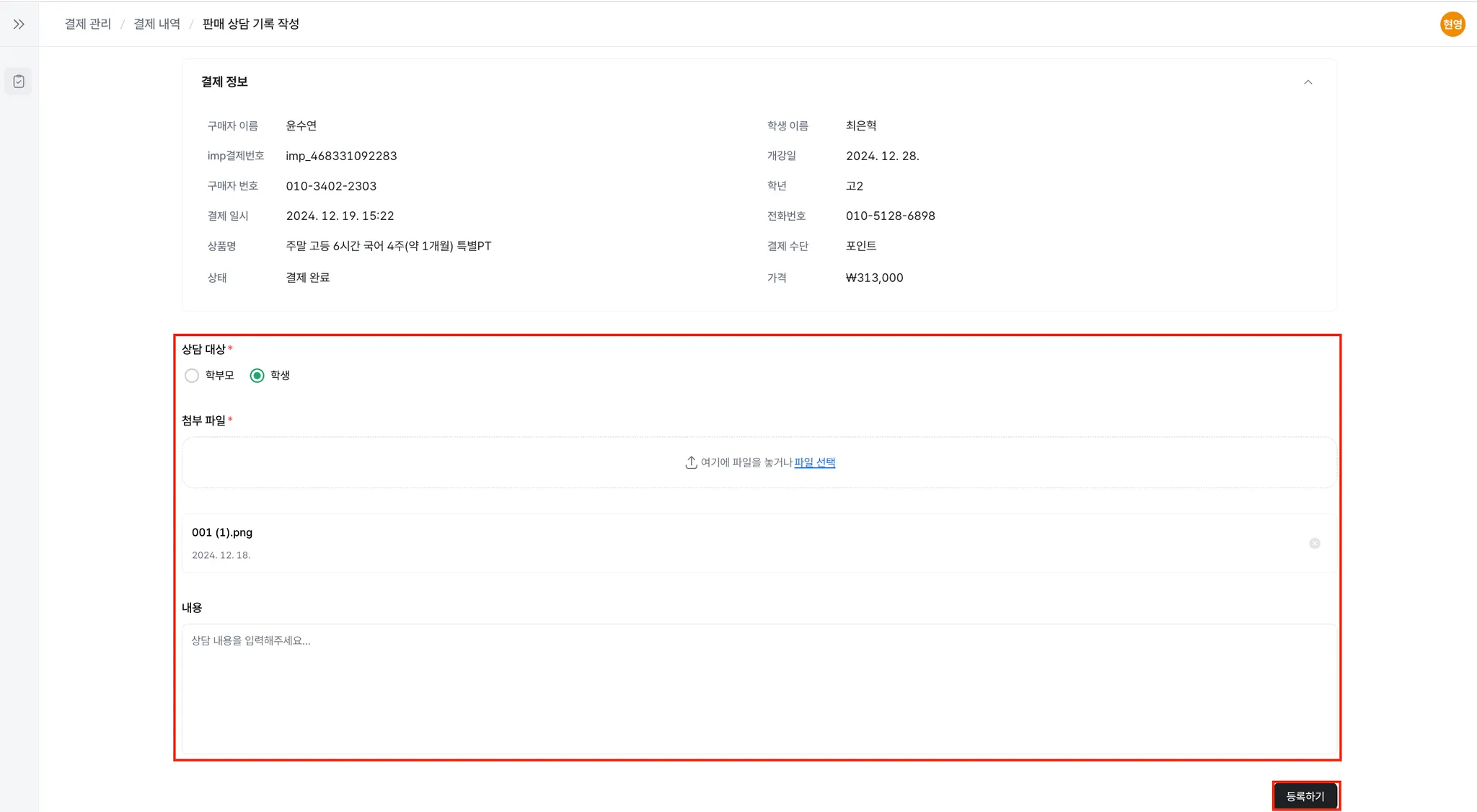Image resolution: width=1477 pixels, height=812 pixels.
Task: Focus the 상담 내용 text area
Action: [759, 689]
